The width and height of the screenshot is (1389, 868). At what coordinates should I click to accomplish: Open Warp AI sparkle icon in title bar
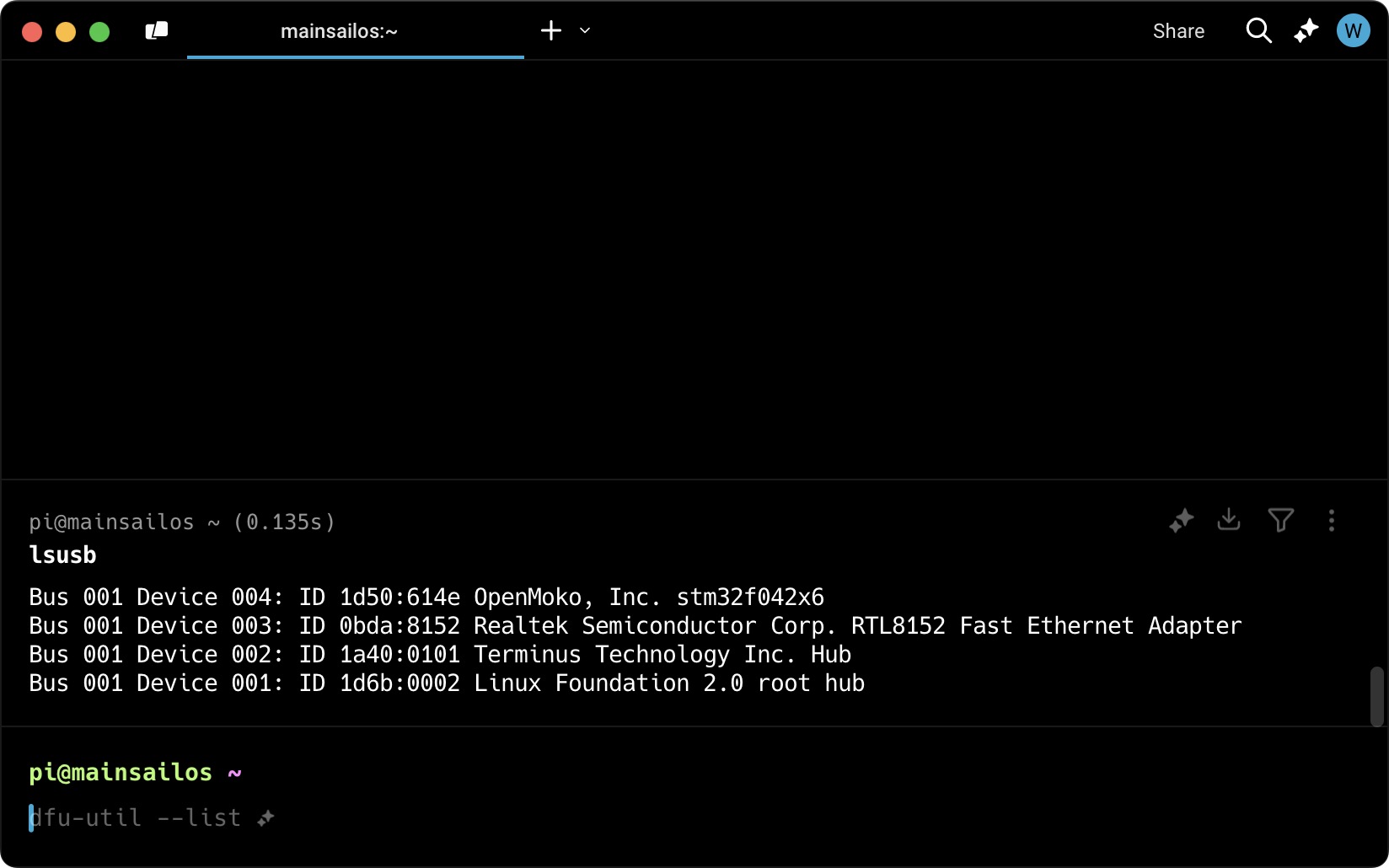pyautogui.click(x=1306, y=31)
